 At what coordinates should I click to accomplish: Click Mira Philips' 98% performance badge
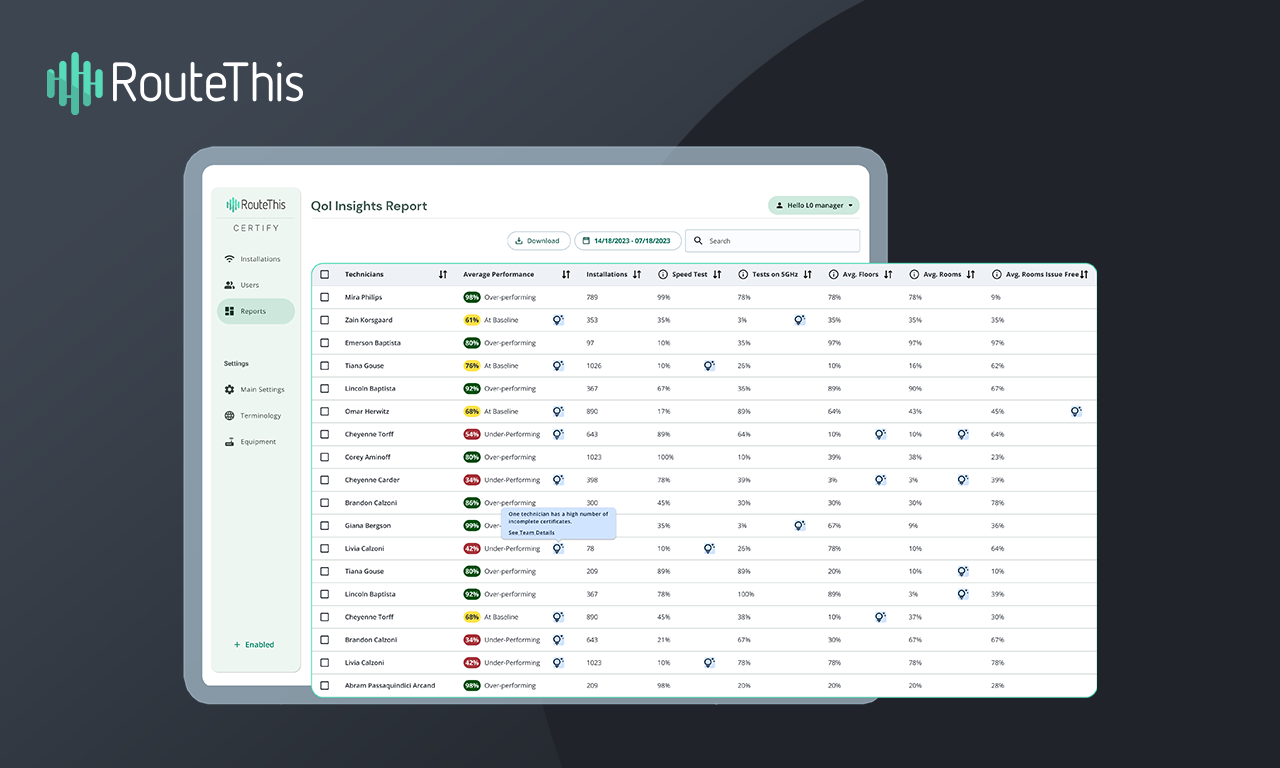472,297
